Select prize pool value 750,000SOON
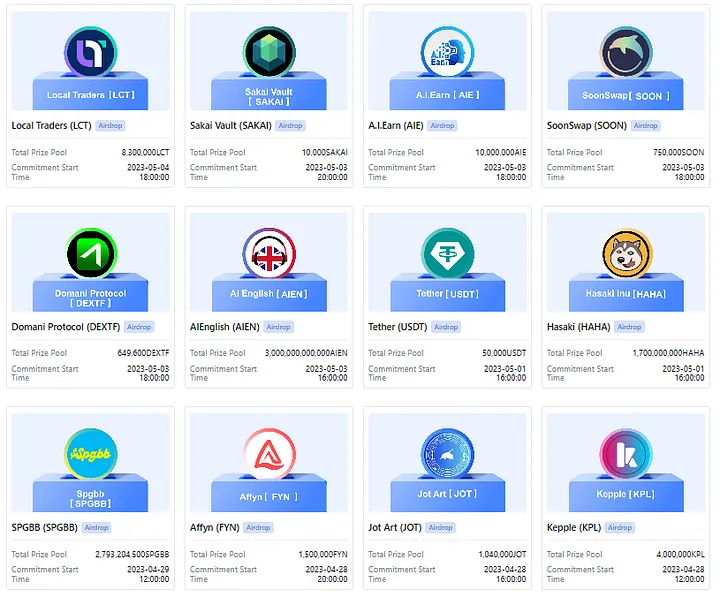The image size is (720, 596). click(679, 152)
